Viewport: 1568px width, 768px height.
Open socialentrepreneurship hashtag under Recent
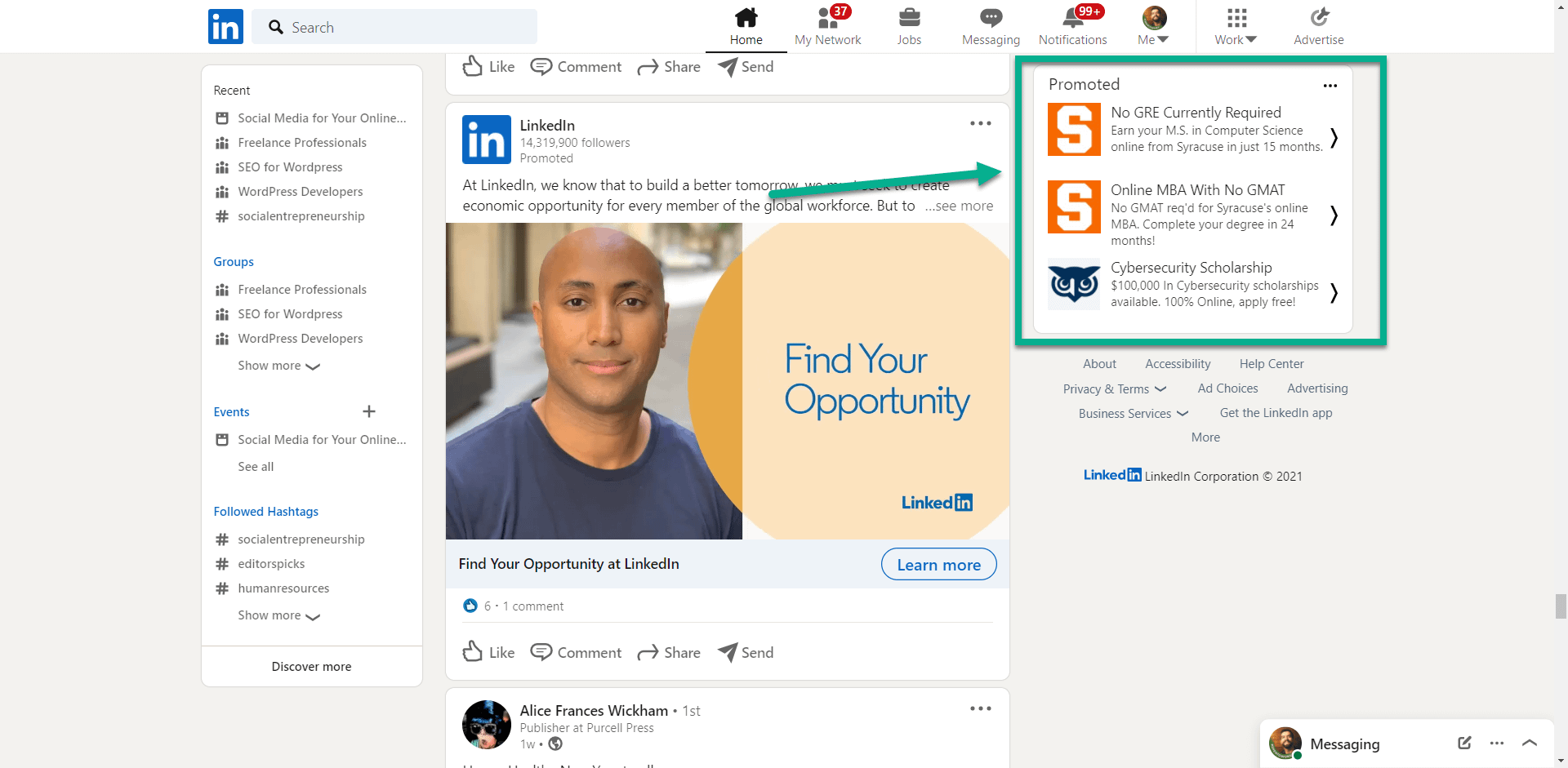pyautogui.click(x=301, y=216)
